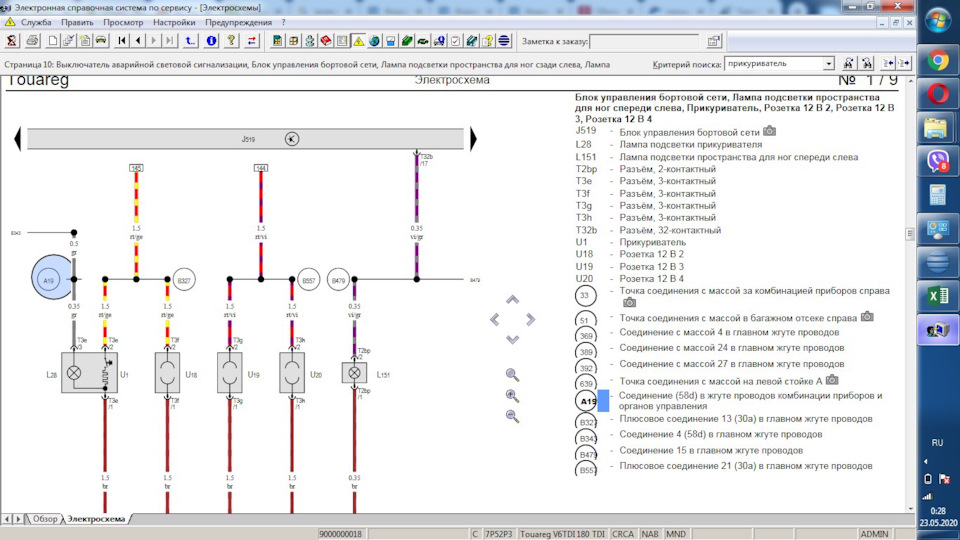Image resolution: width=960 pixels, height=540 pixels.
Task: Click the printer icon
Action: click(x=32, y=41)
